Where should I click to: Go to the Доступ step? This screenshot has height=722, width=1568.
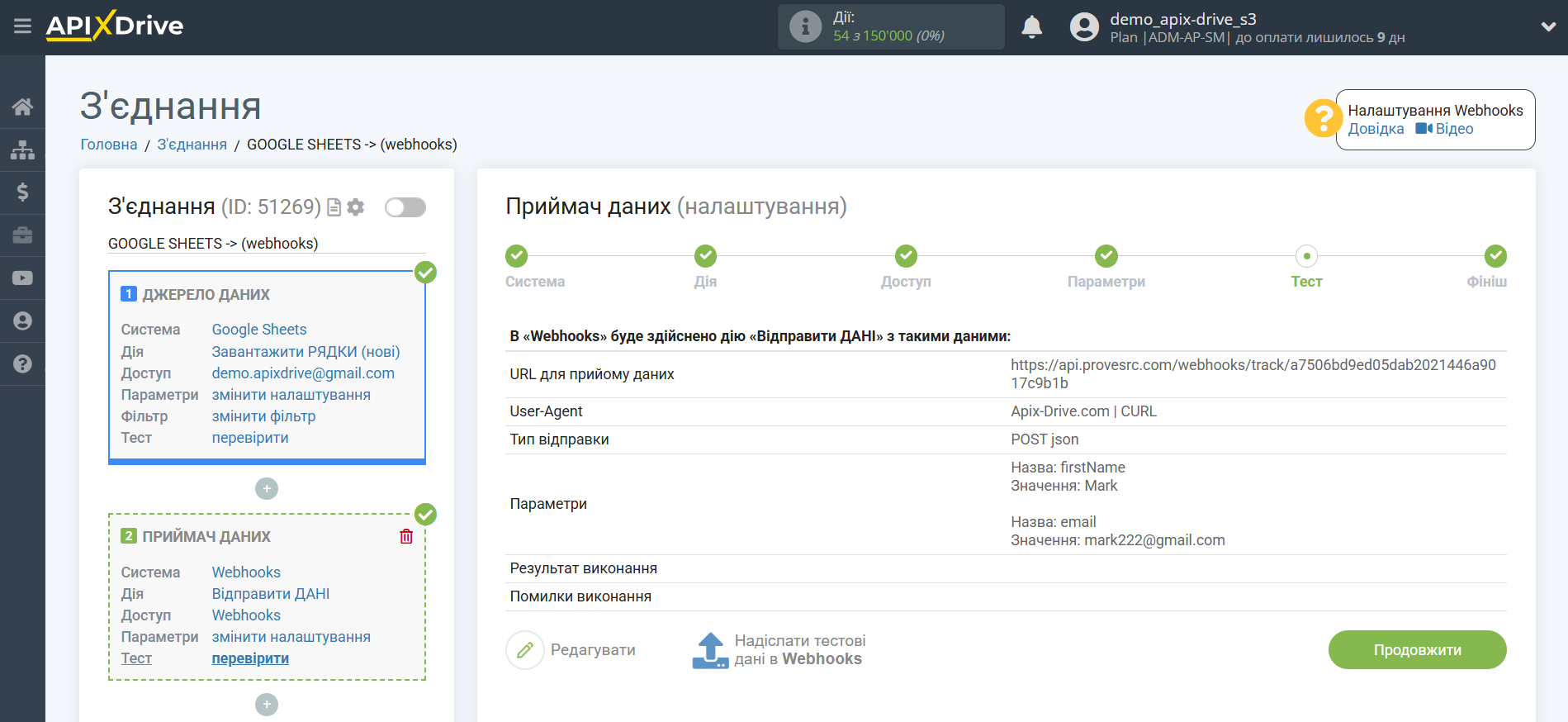[x=906, y=256]
